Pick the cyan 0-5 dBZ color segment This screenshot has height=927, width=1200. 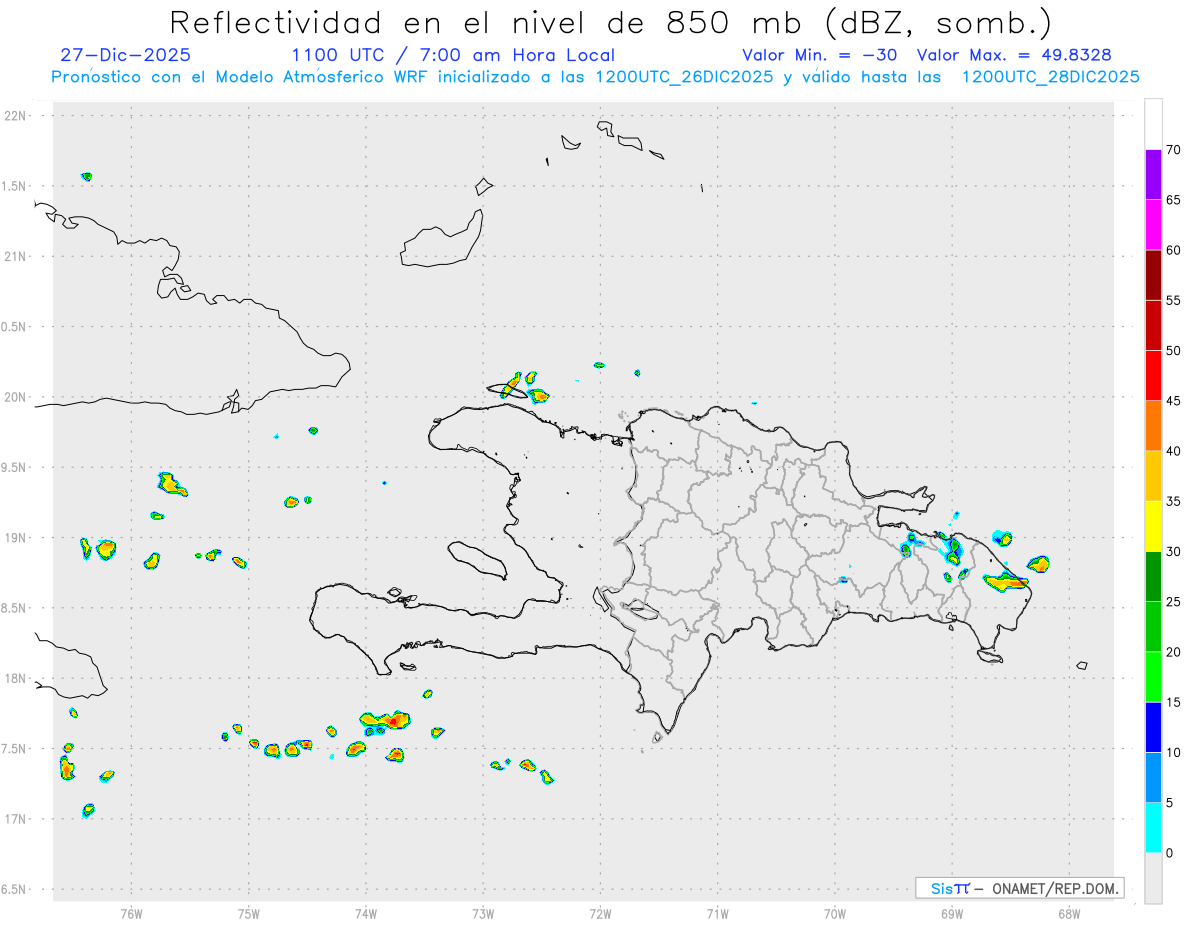(x=1153, y=828)
